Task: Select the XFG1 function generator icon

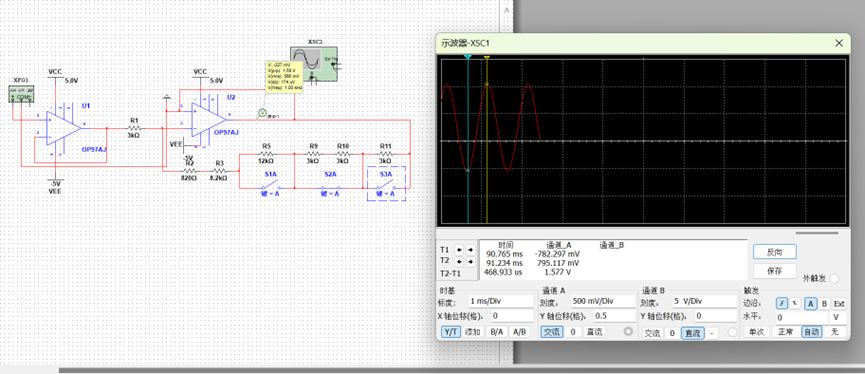Action: click(22, 94)
